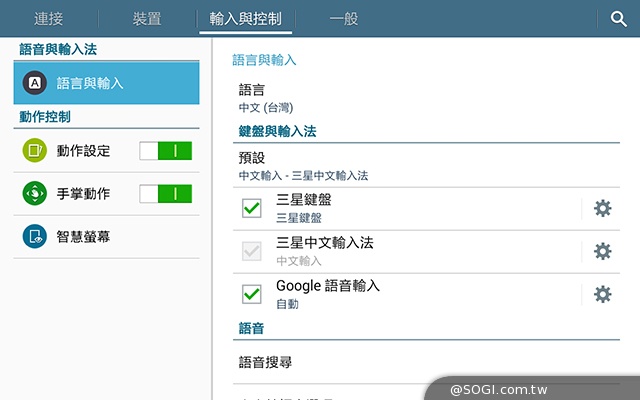Image resolution: width=640 pixels, height=400 pixels.
Task: Click the 語音 section header
Action: click(x=251, y=328)
